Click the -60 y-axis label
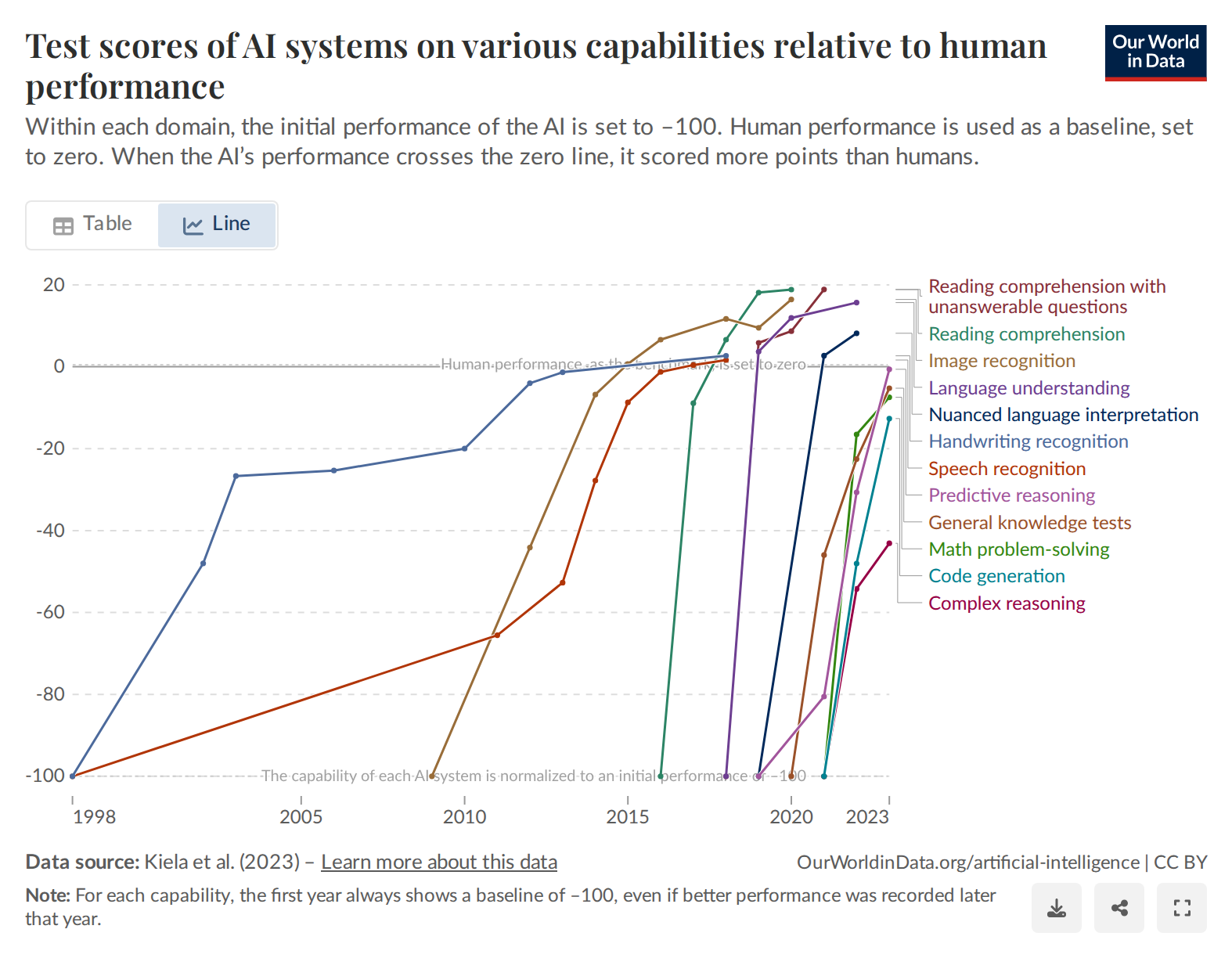The height and width of the screenshot is (958, 1232). pyautogui.click(x=51, y=612)
